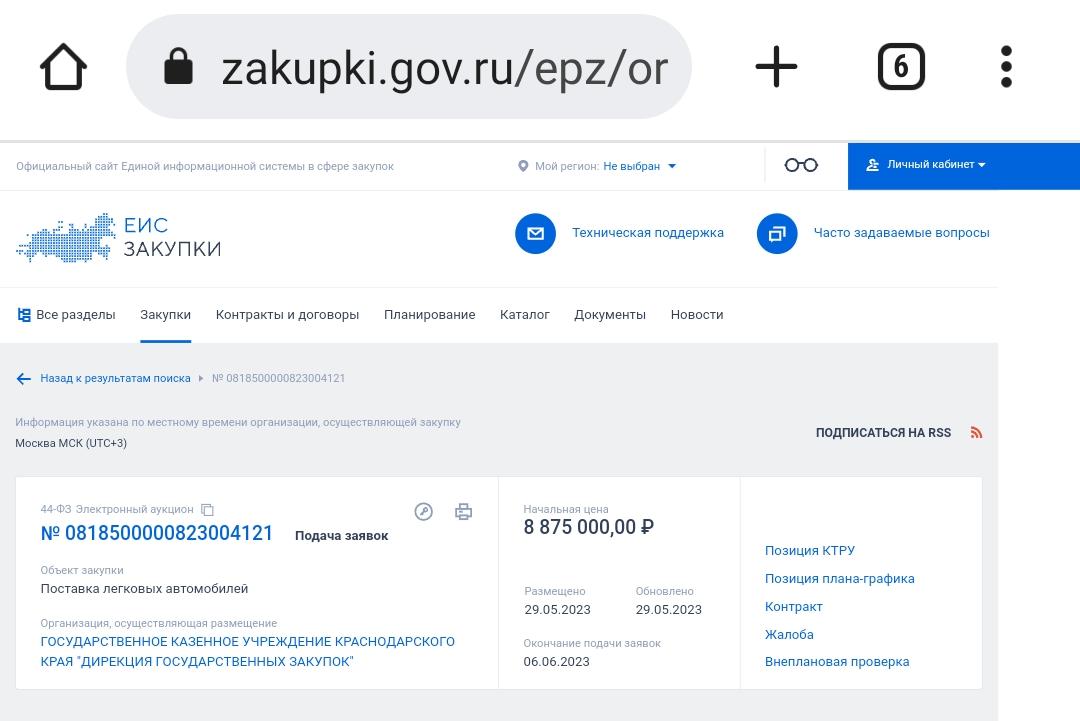Click the Часто задаваемые вопросы chat icon

click(x=778, y=233)
